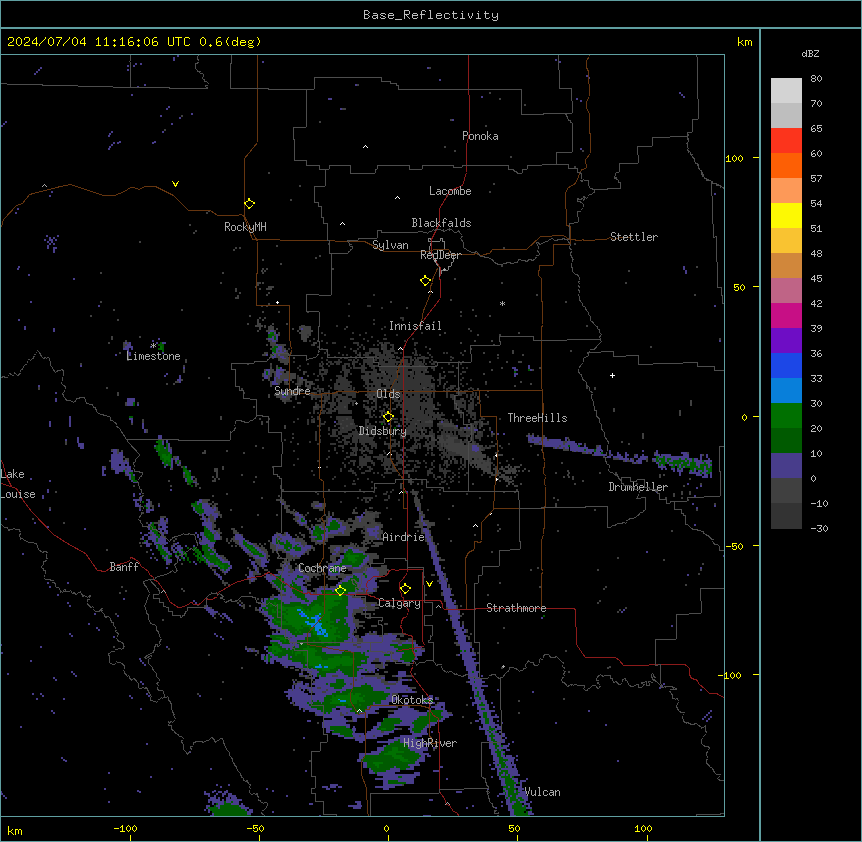862x842 pixels.
Task: Click the Calgary city label
Action: click(400, 603)
